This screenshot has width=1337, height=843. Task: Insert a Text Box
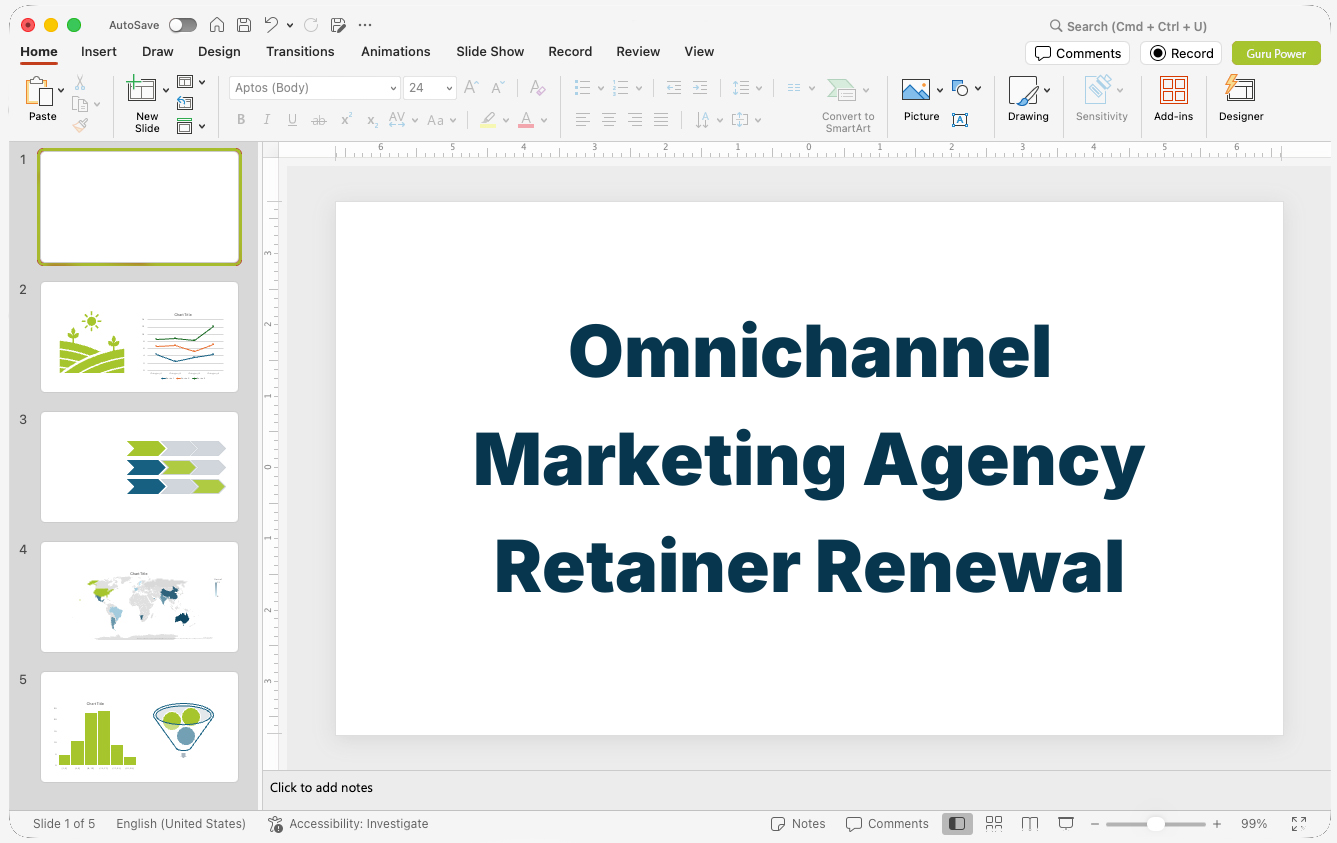pyautogui.click(x=960, y=120)
